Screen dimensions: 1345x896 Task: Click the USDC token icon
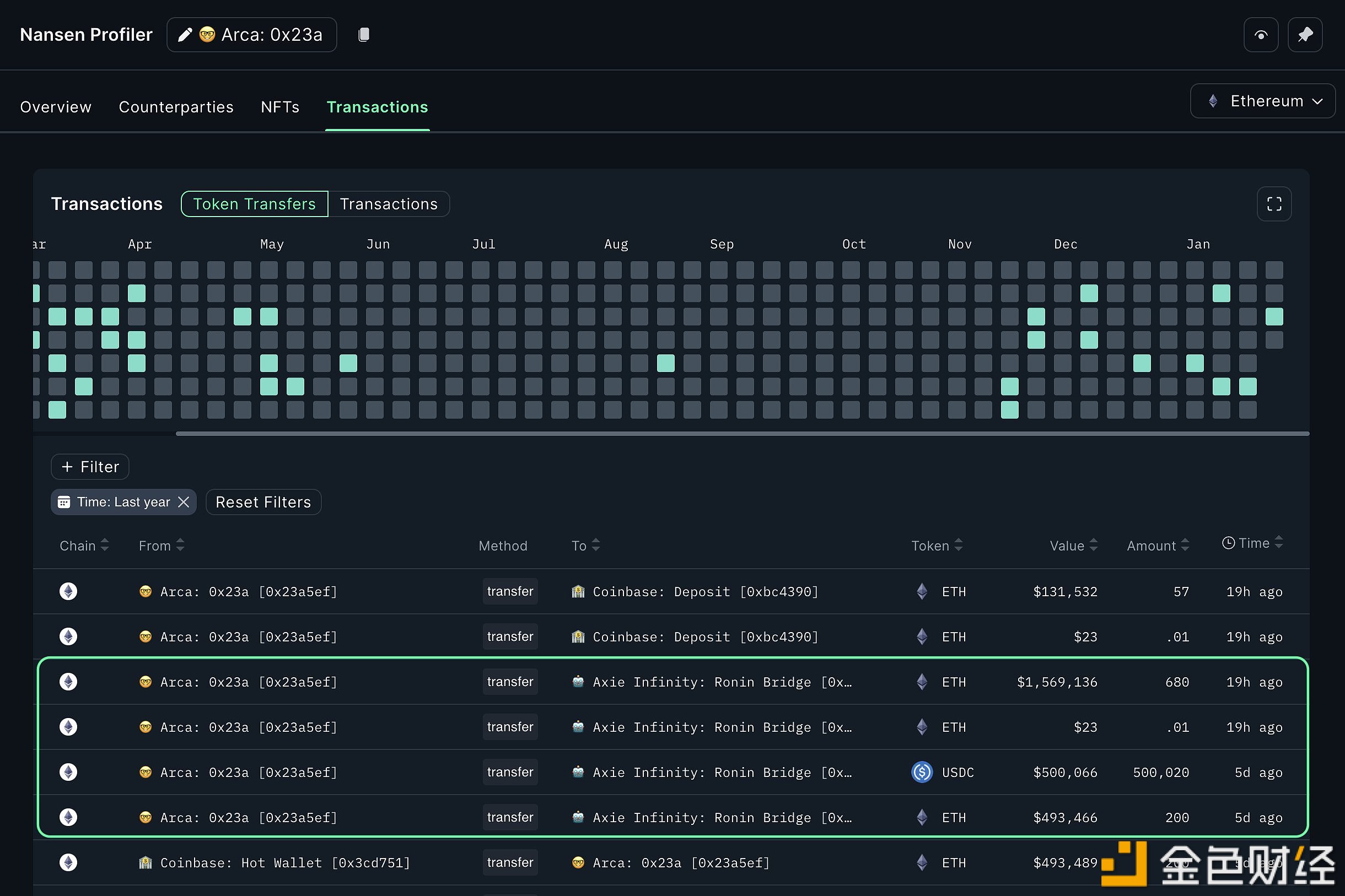tap(922, 772)
